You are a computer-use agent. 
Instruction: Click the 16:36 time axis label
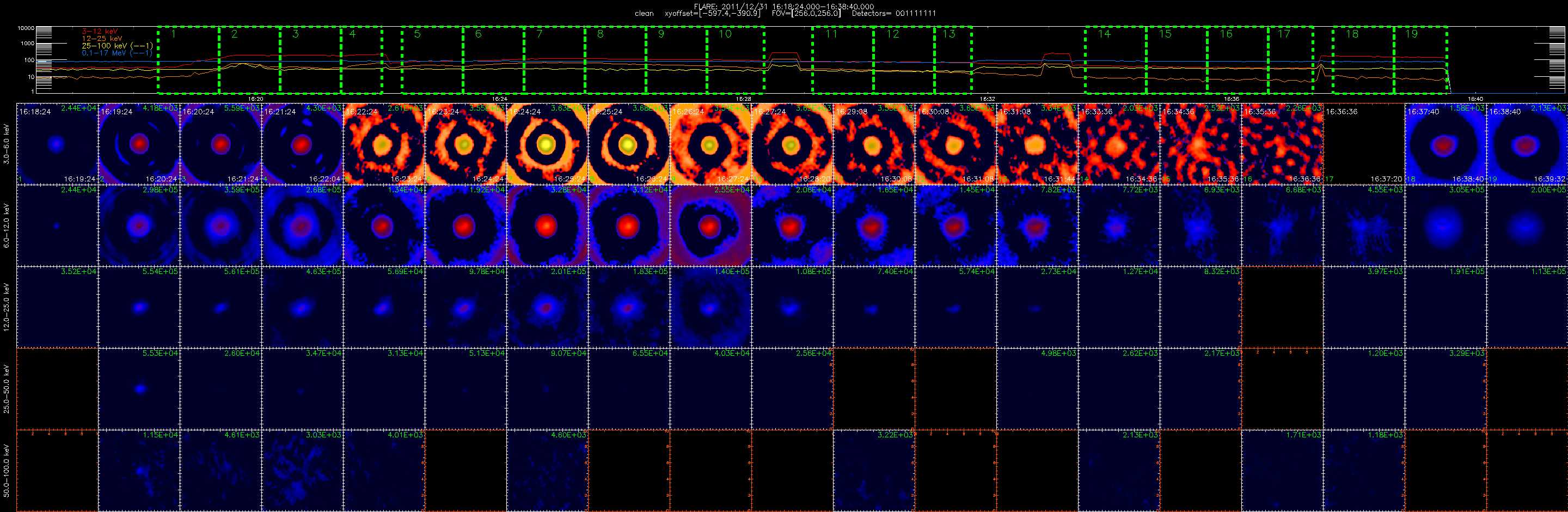(x=1231, y=99)
